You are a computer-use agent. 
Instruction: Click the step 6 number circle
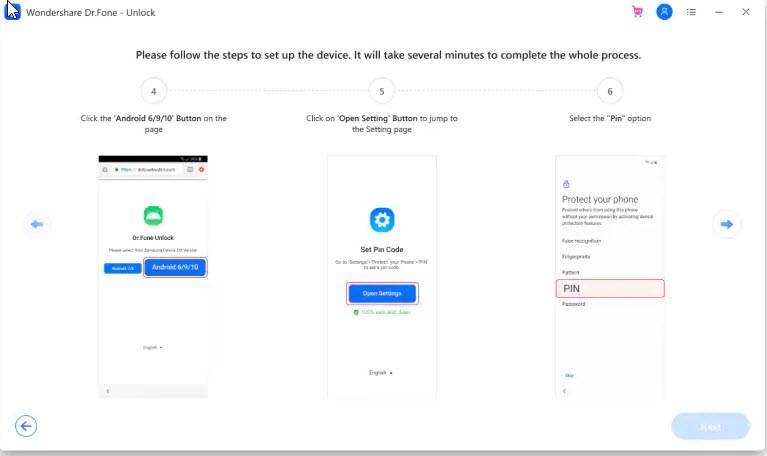610,91
